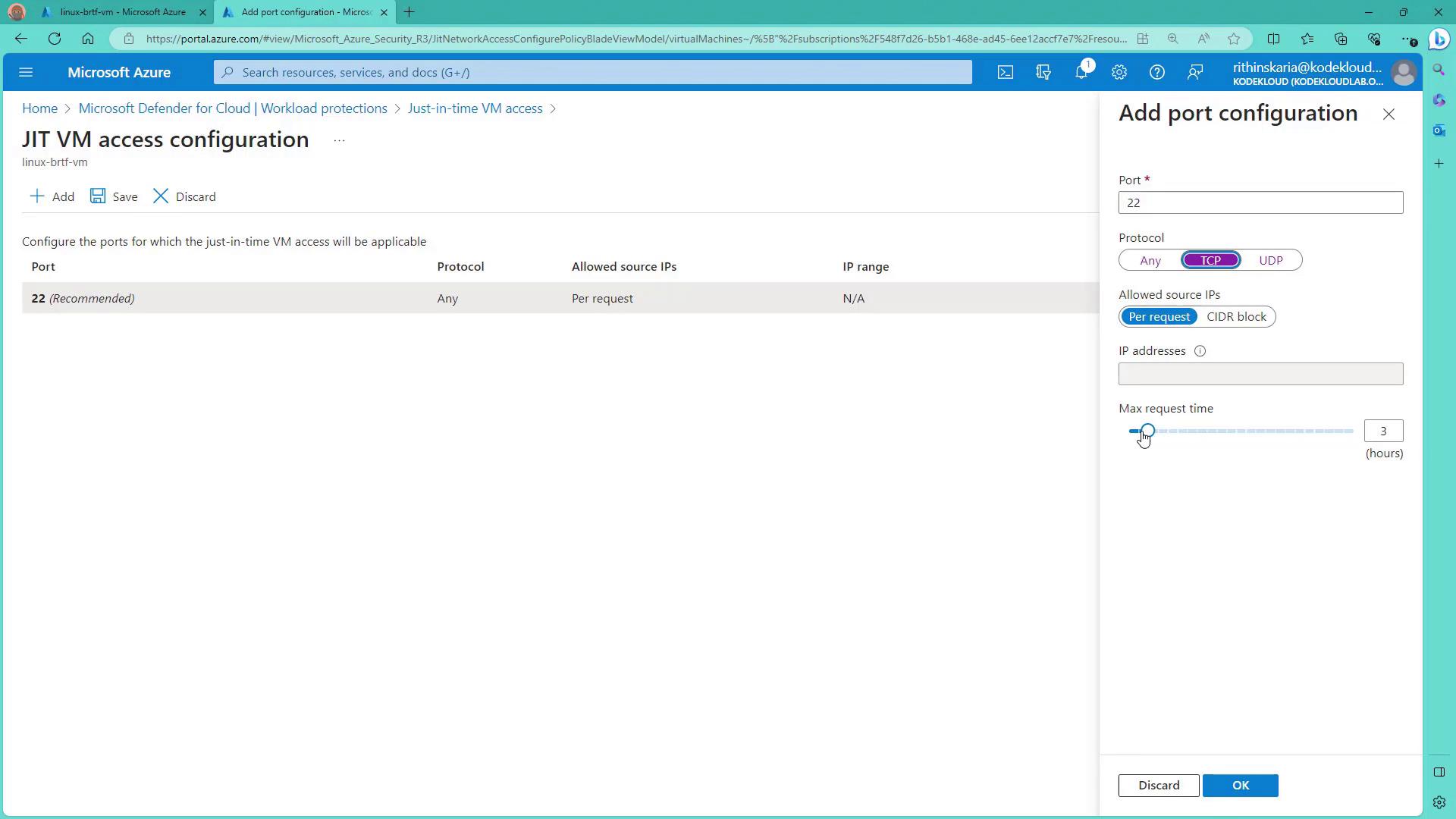
Task: Switch to linux-brtf-vm browser tab
Action: pos(123,12)
